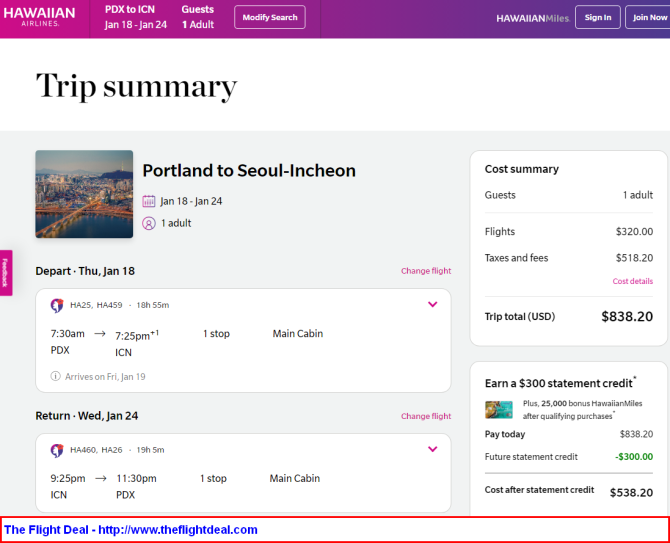Click the info icon beside Arrives on Fri, Jan 19
This screenshot has height=543, width=670.
point(55,376)
